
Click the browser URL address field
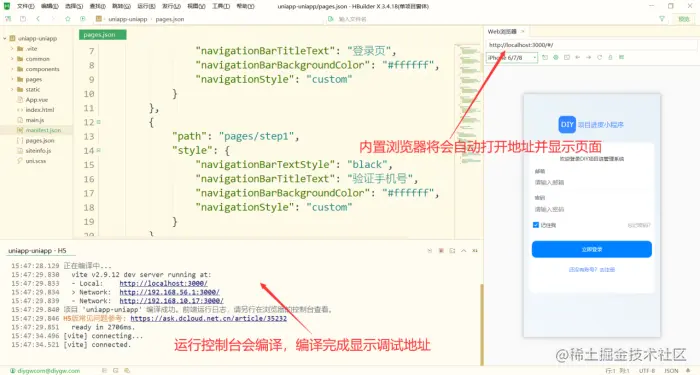click(591, 45)
